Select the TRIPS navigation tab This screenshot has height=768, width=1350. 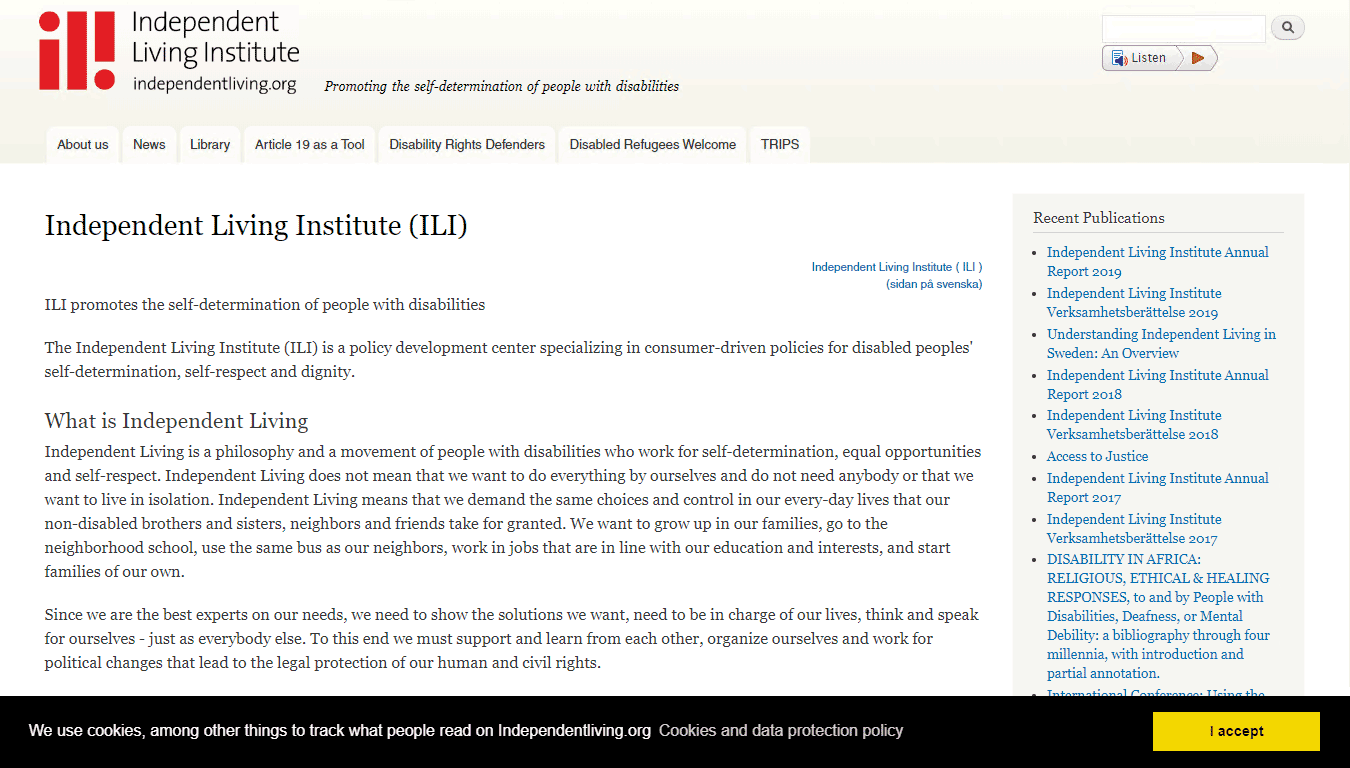[780, 145]
